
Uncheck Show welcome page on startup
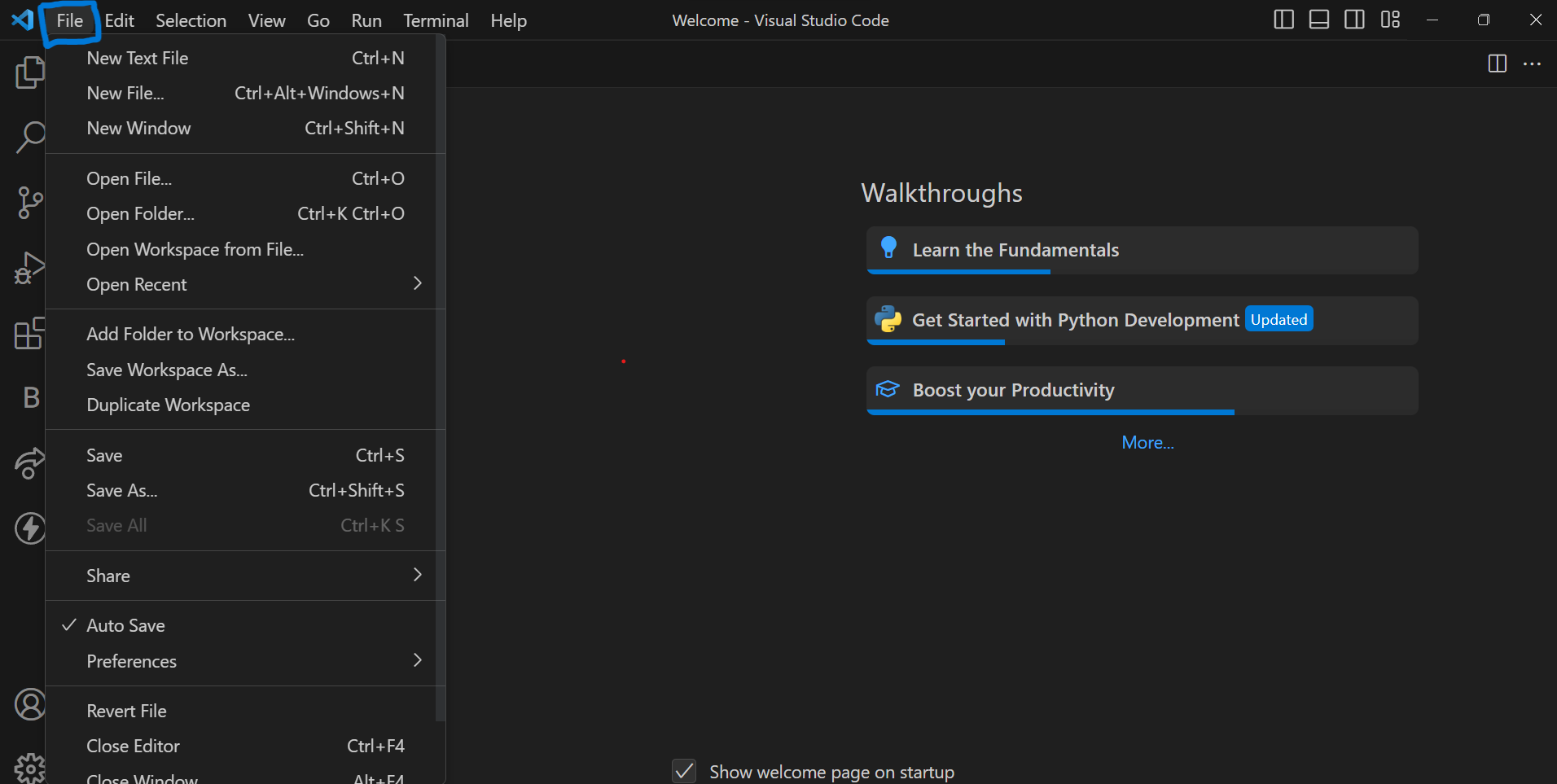coord(684,771)
